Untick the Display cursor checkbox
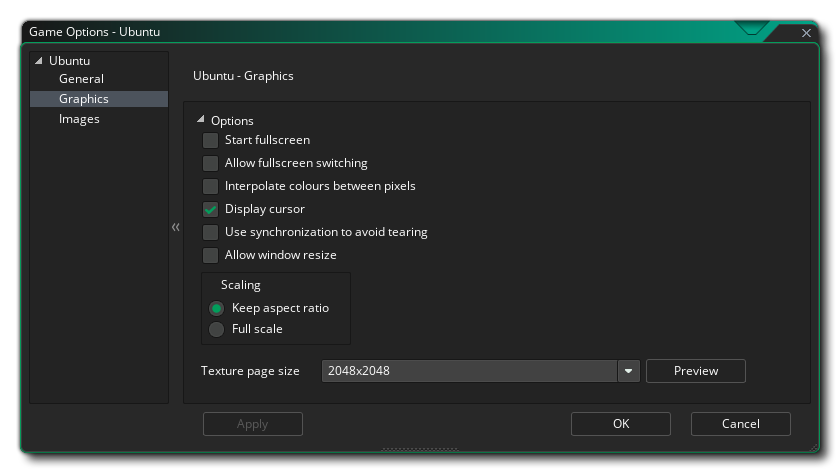Screen dimensions: 840x473 [210, 209]
